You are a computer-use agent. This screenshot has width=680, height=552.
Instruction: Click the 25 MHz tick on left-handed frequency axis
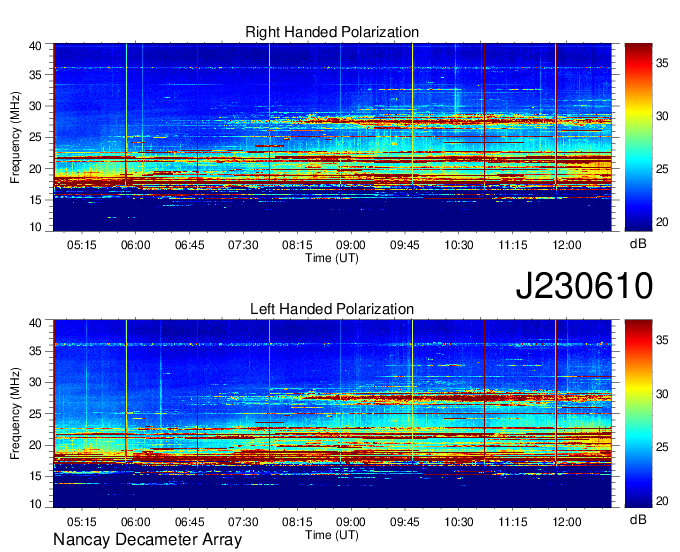click(36, 414)
